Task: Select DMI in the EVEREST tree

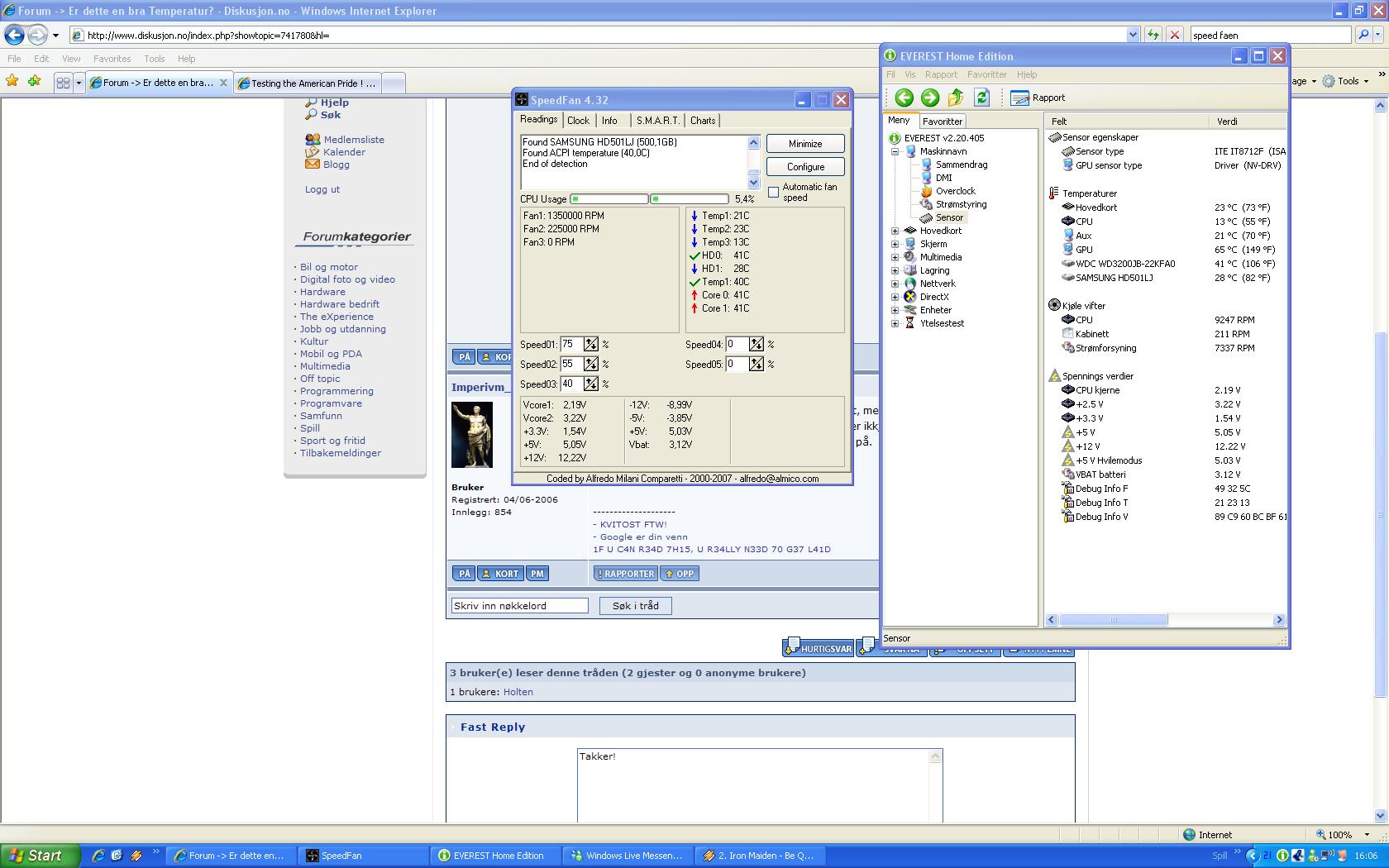Action: pos(943,178)
